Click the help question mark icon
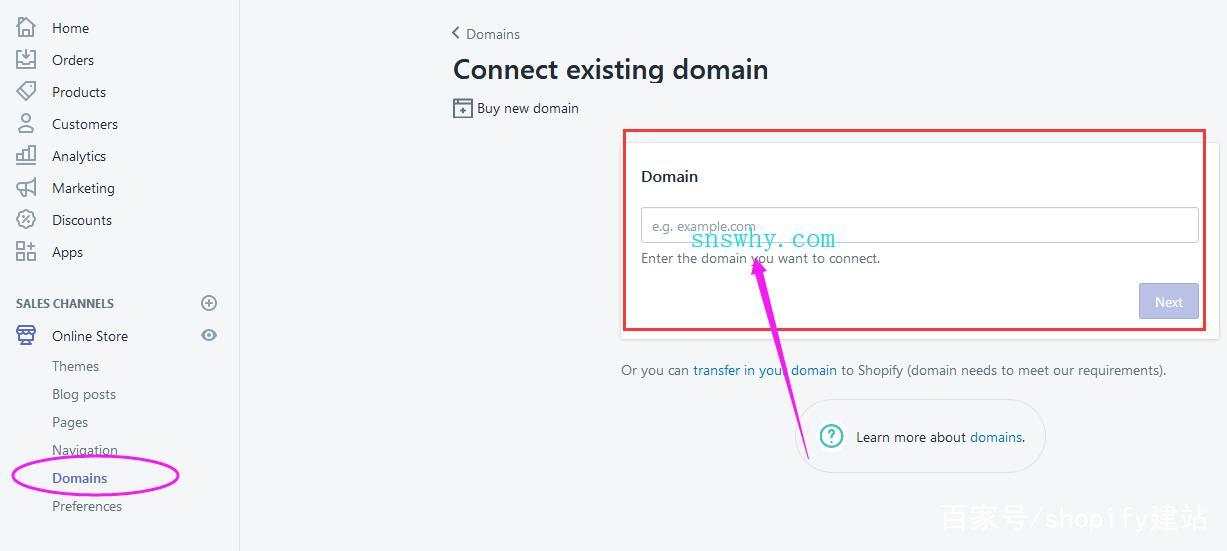The width and height of the screenshot is (1227, 551). 831,436
